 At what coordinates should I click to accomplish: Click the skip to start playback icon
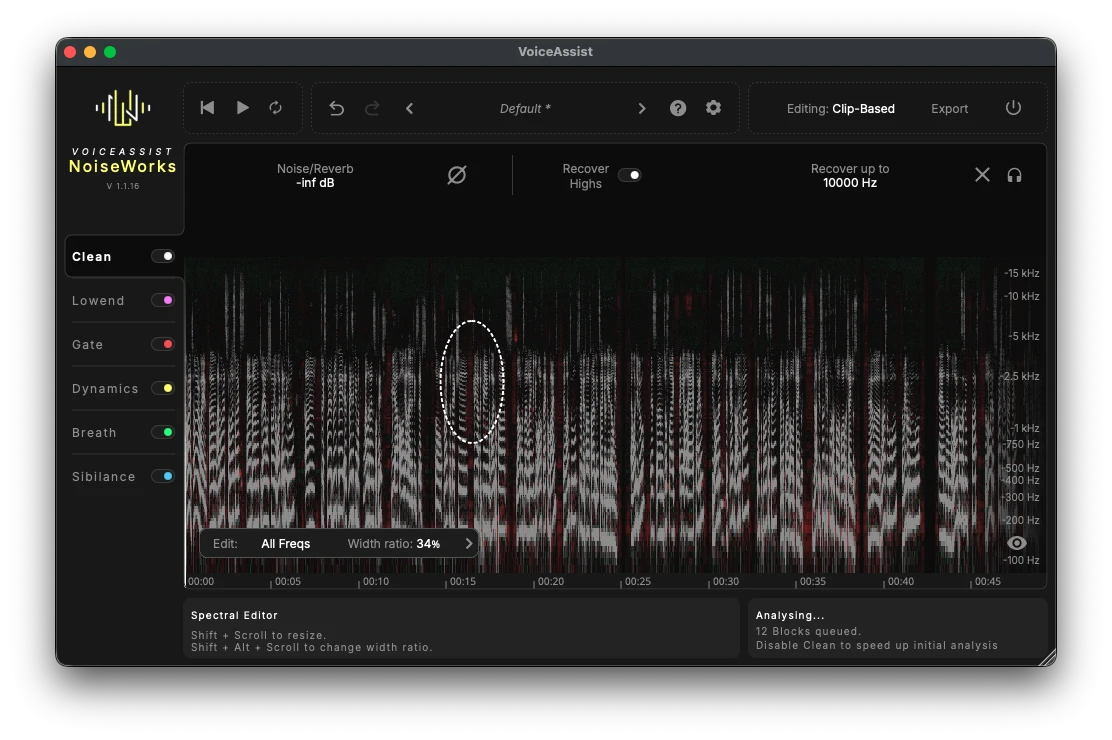coord(207,108)
